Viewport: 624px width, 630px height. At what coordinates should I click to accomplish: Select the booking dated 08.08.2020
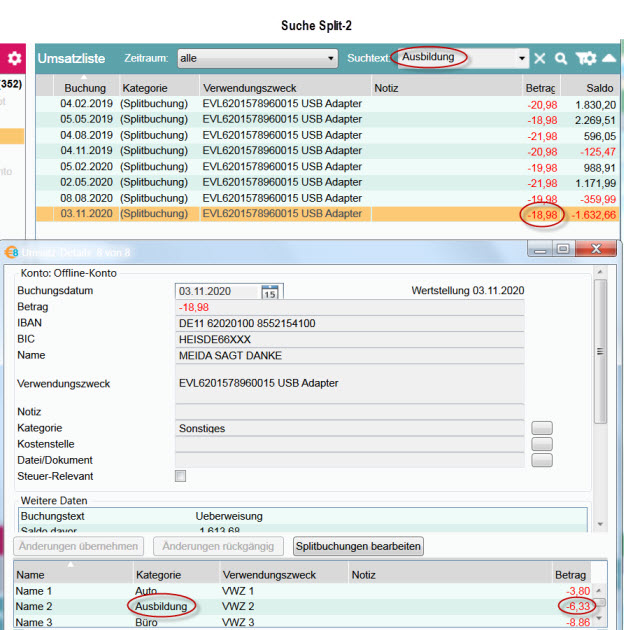327,198
